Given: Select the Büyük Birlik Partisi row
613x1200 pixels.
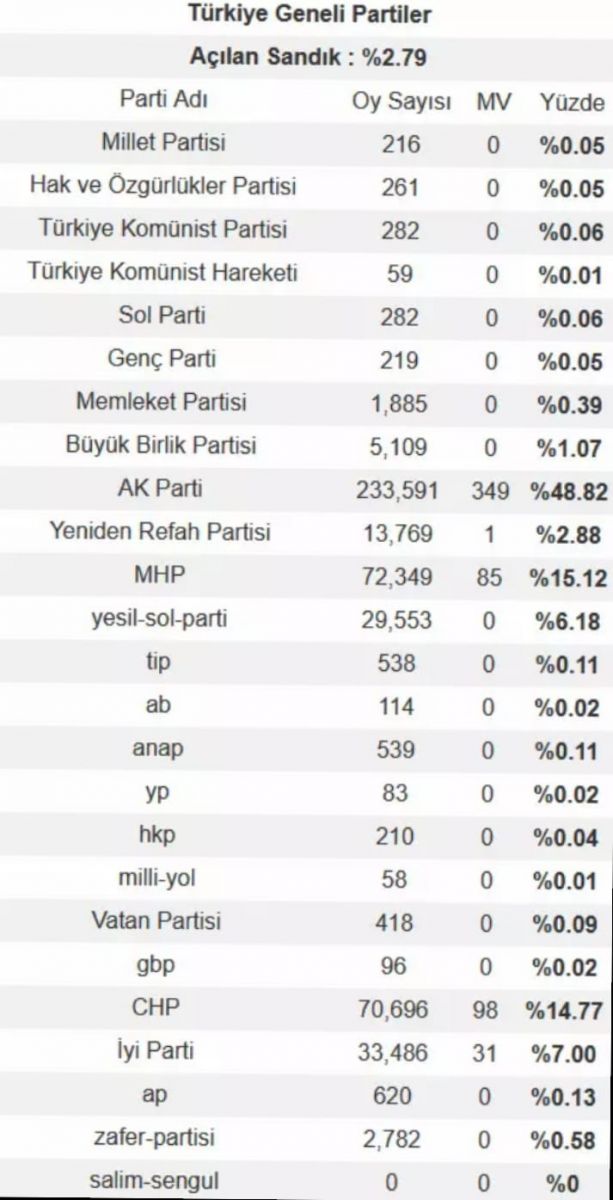Looking at the screenshot, I should [x=306, y=446].
